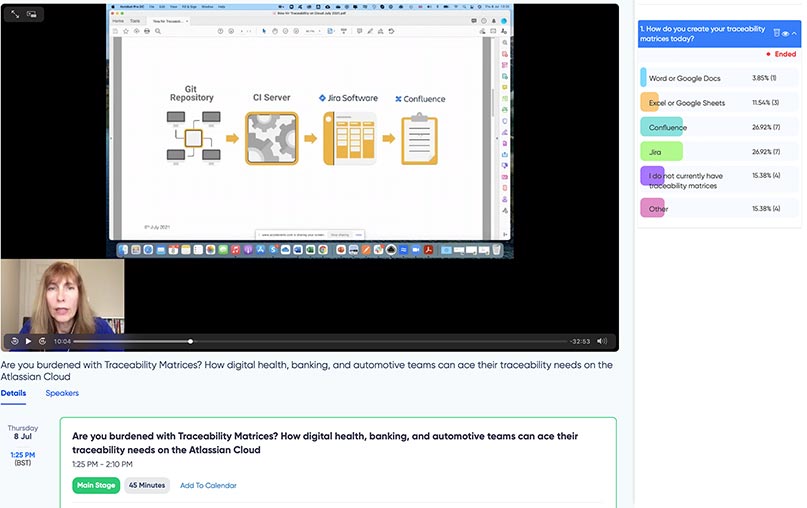
Task: Click the session title in the details card
Action: pyautogui.click(x=325, y=443)
